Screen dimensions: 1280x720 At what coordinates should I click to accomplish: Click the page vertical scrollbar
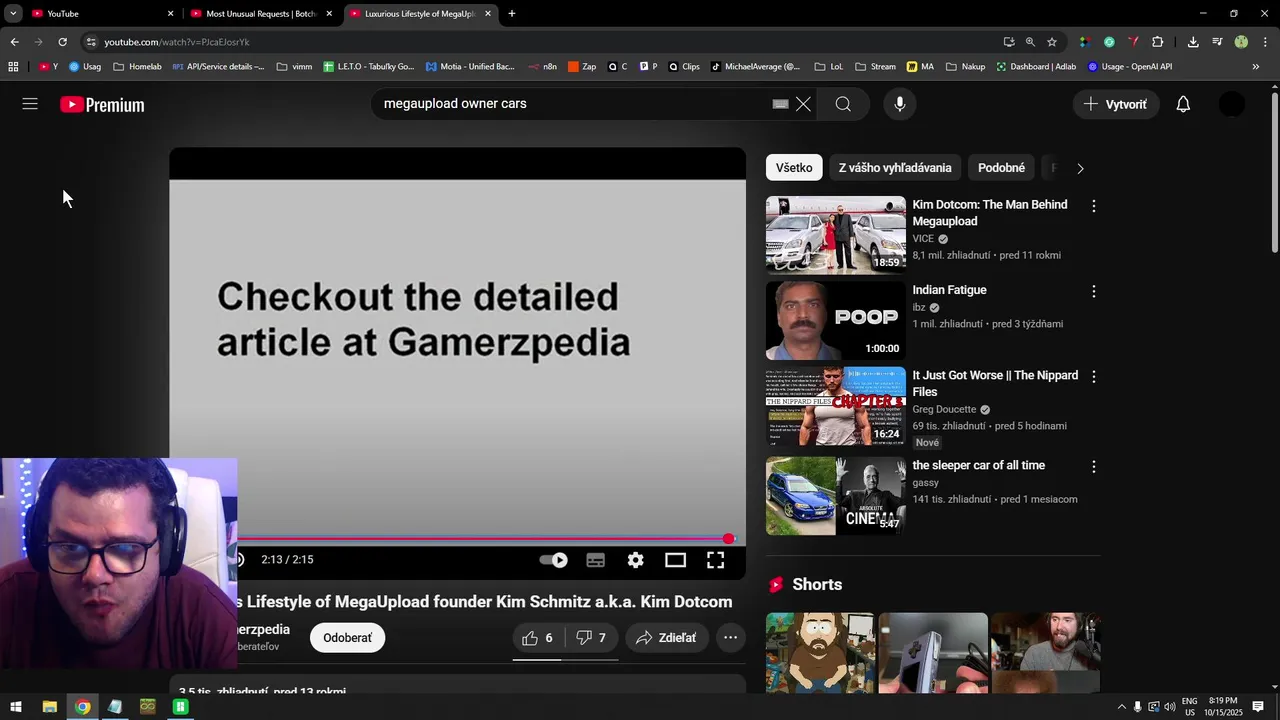pos(1274,173)
